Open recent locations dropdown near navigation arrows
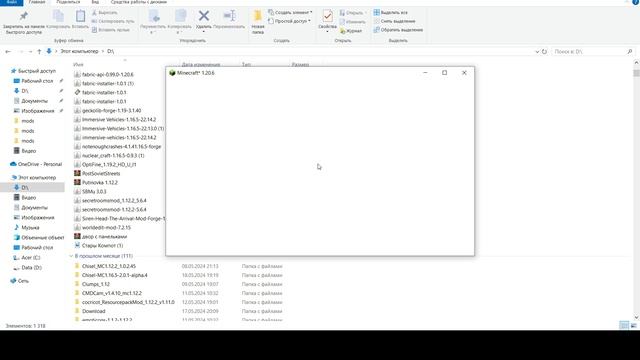 pyautogui.click(x=30, y=51)
